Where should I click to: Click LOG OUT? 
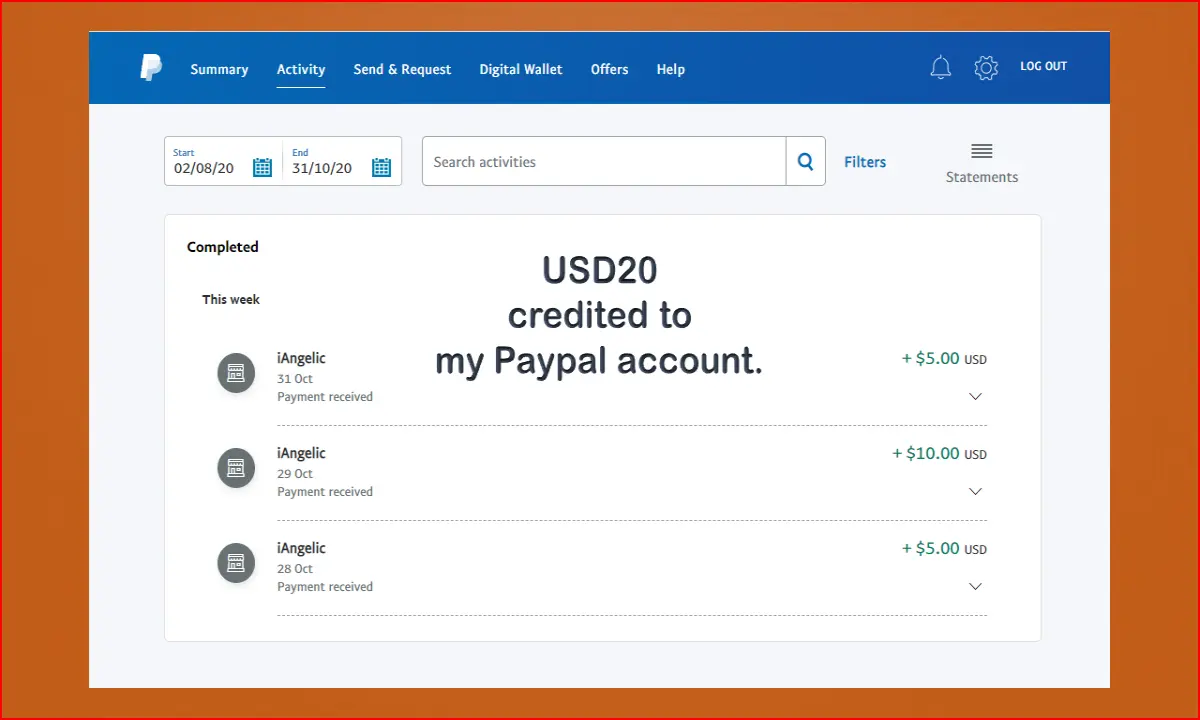1043,66
